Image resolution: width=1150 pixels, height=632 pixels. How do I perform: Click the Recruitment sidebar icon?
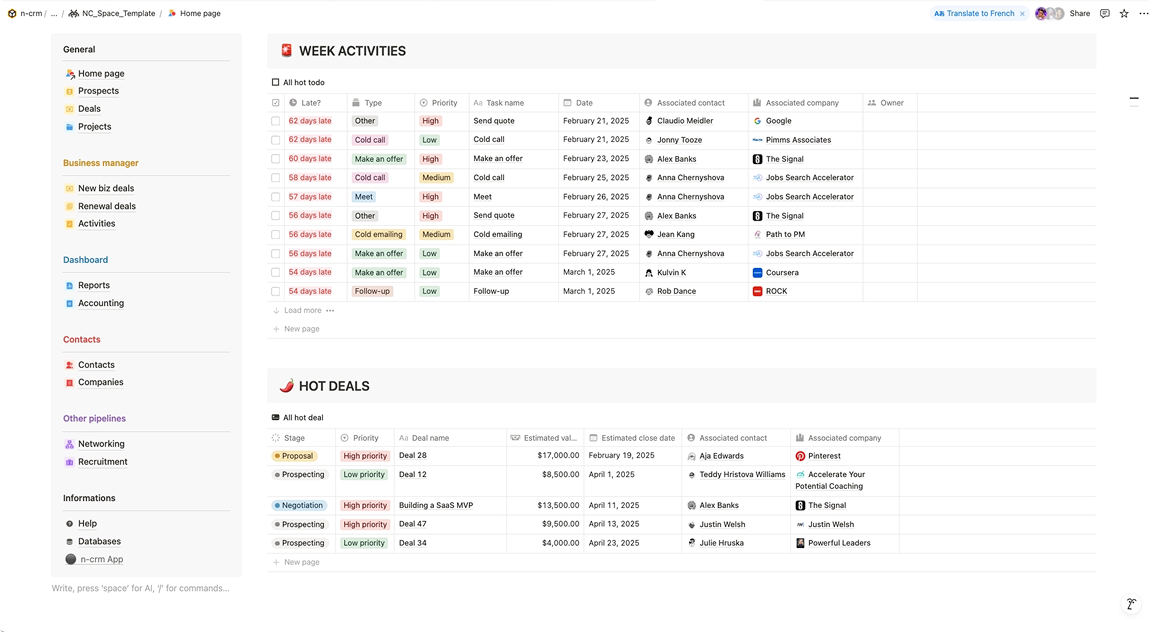70,462
